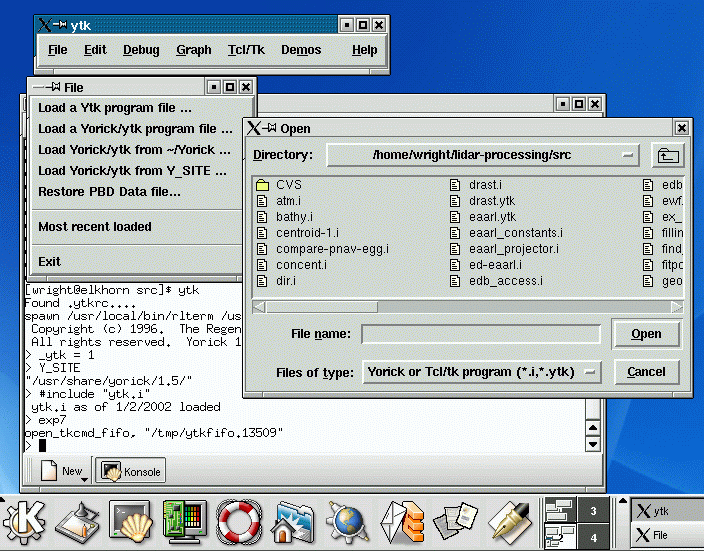Click the fountain pen editor icon

point(510,521)
